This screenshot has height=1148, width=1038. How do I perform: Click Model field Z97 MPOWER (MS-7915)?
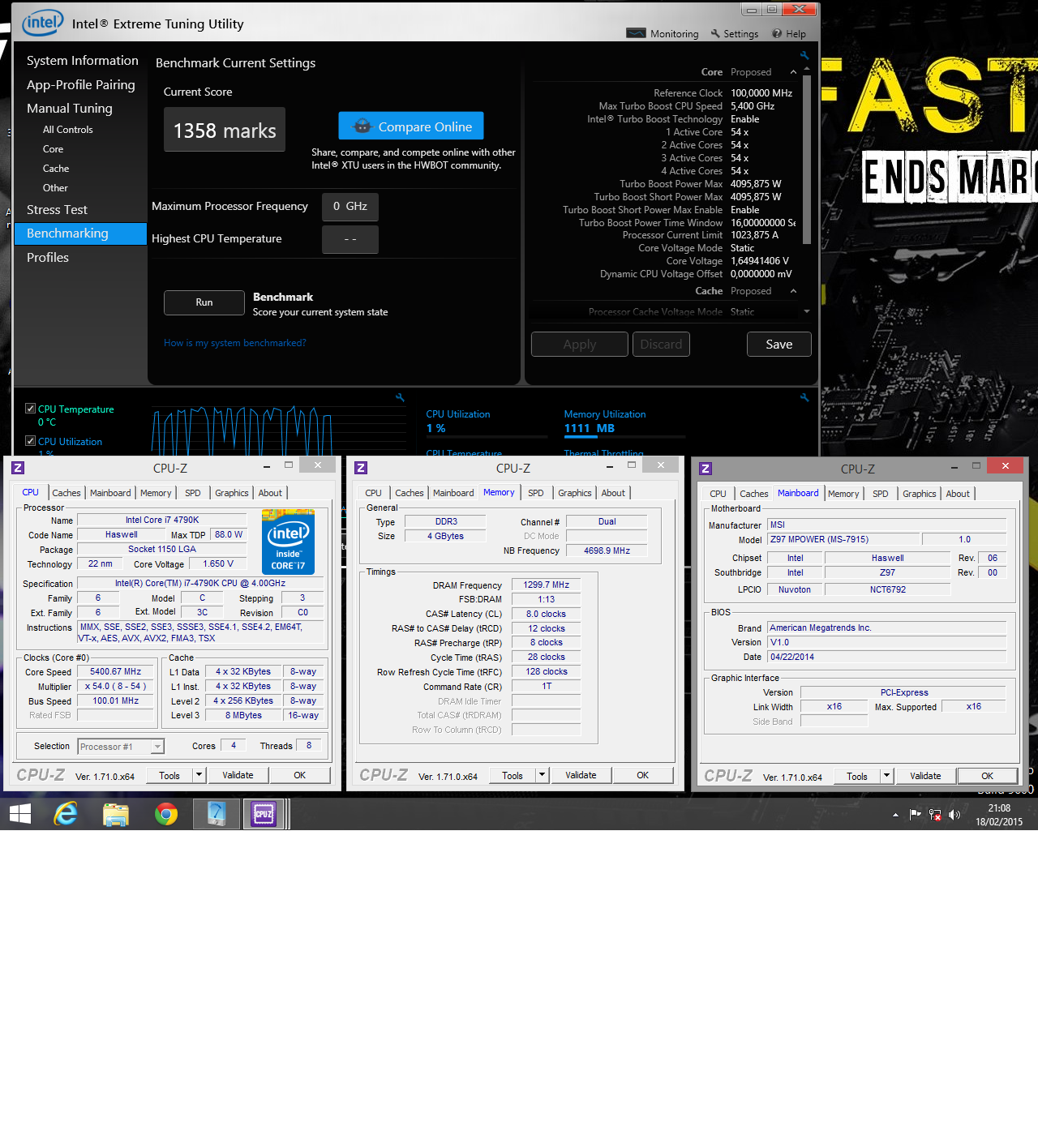(x=843, y=539)
